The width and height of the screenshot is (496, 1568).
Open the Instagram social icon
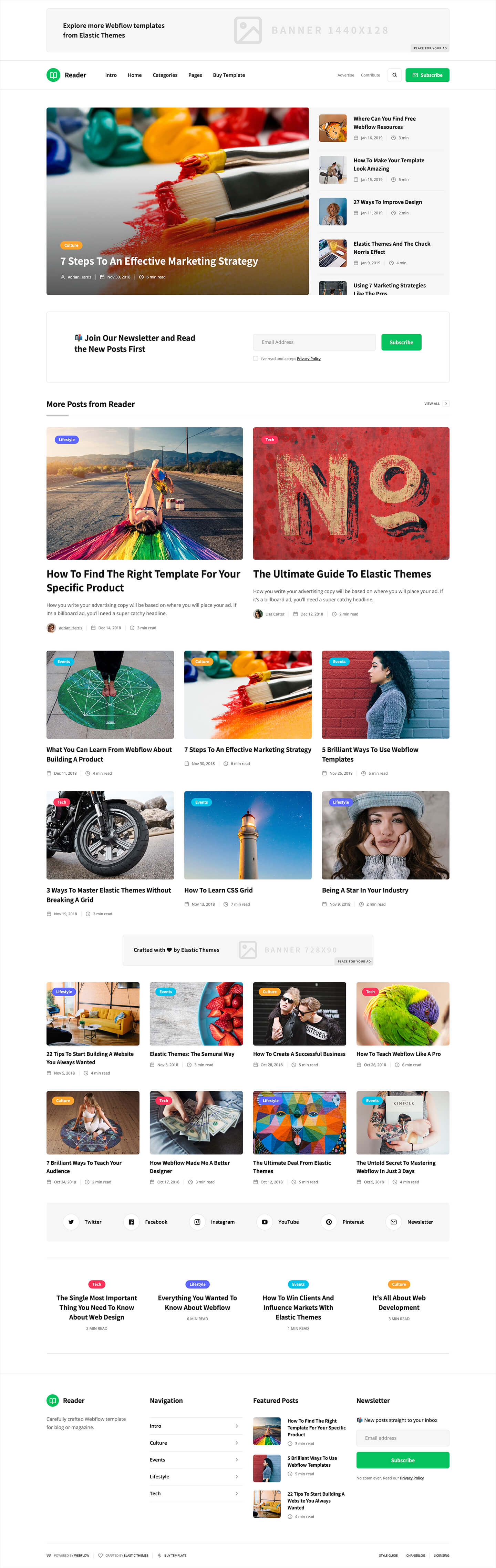(197, 1222)
